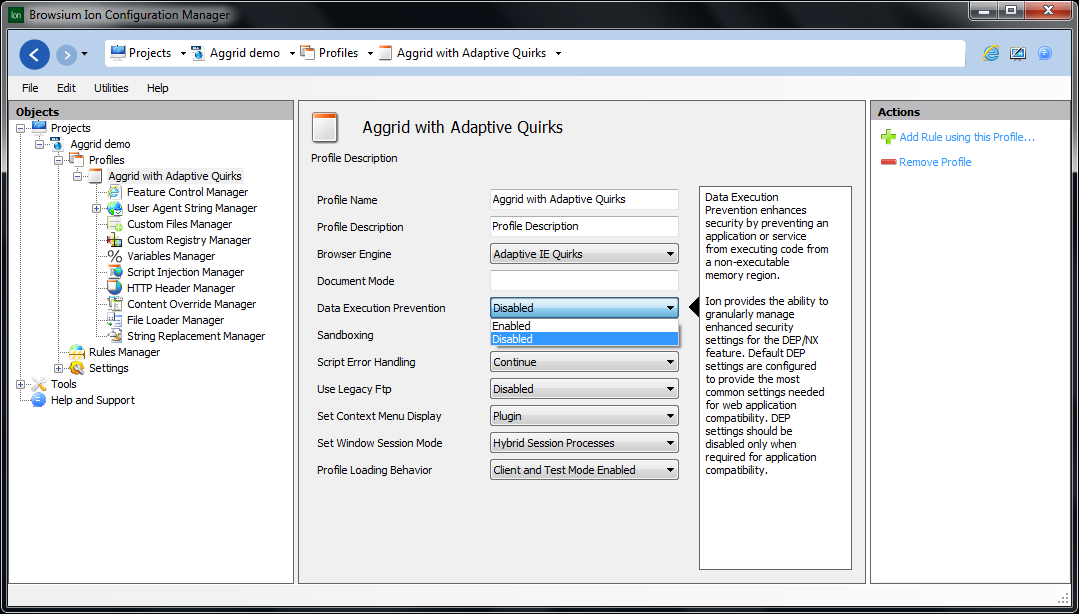Screen dimensions: 1079x614
Task: Choose Disabled in the DEP dropdown list
Action: coord(584,339)
